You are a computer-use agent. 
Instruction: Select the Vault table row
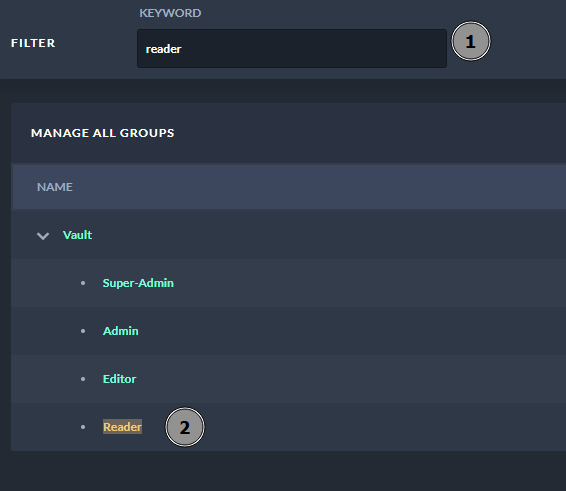pos(288,235)
